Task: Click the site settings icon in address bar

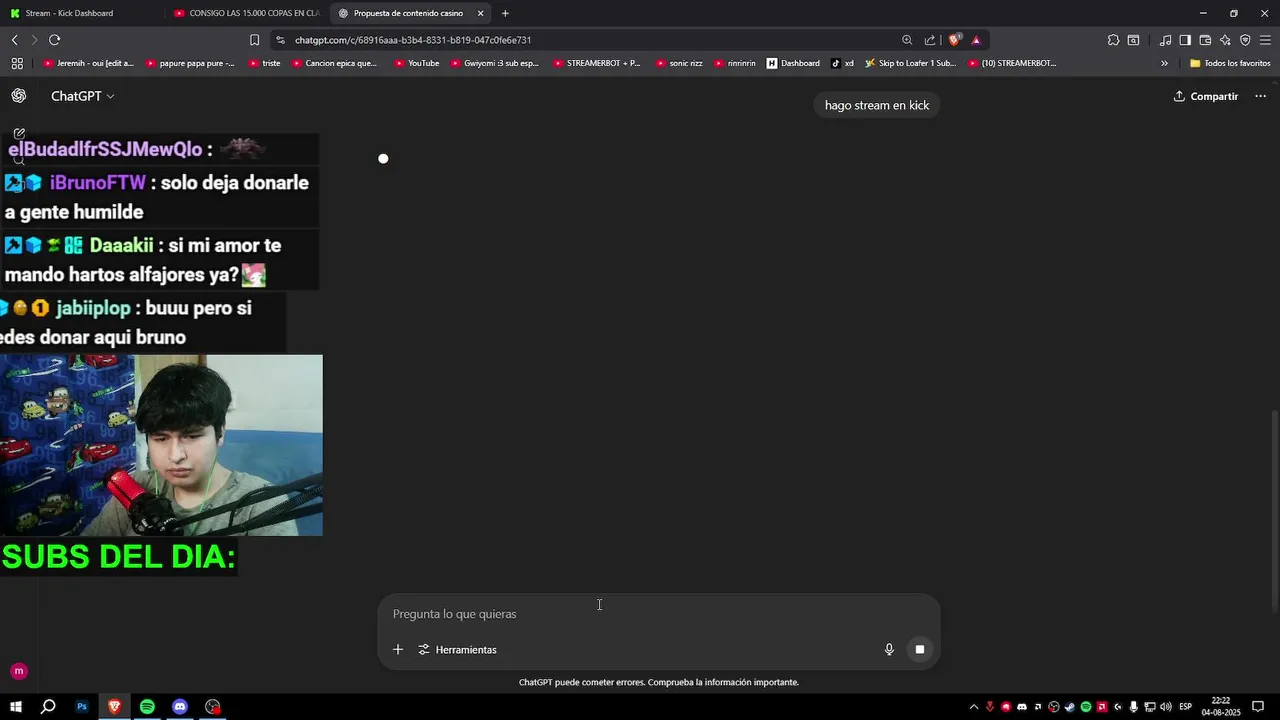Action: (281, 40)
